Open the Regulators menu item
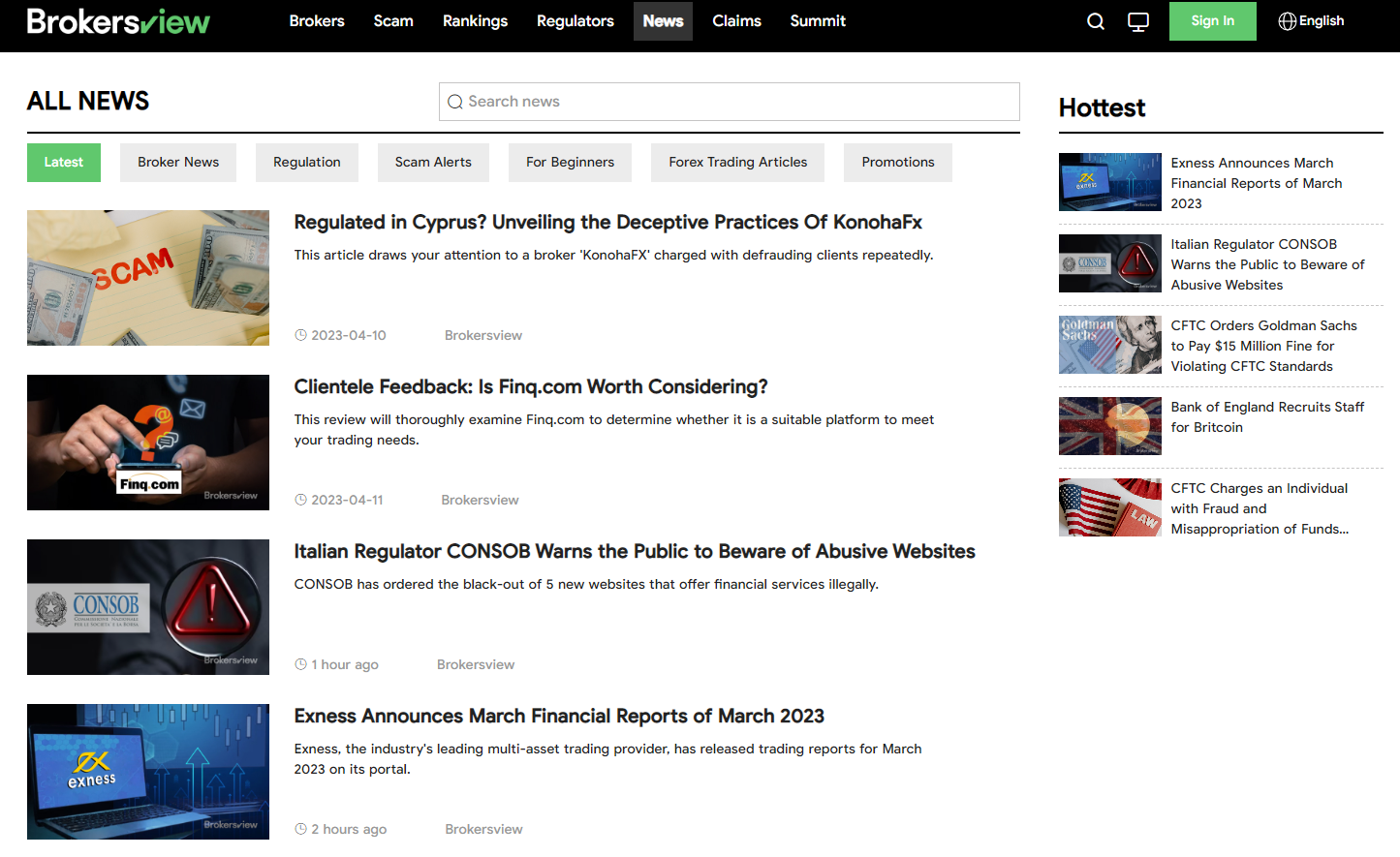Image resolution: width=1400 pixels, height=857 pixels. tap(575, 20)
